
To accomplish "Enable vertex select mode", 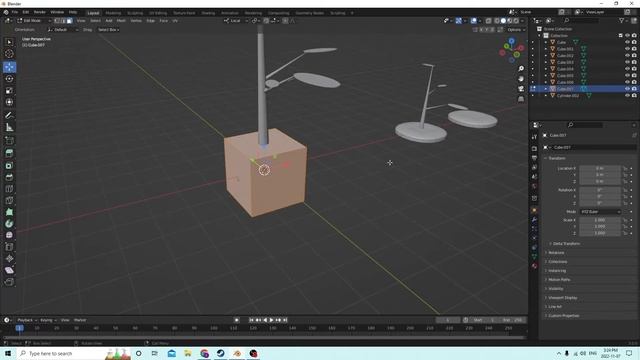I will [57, 20].
